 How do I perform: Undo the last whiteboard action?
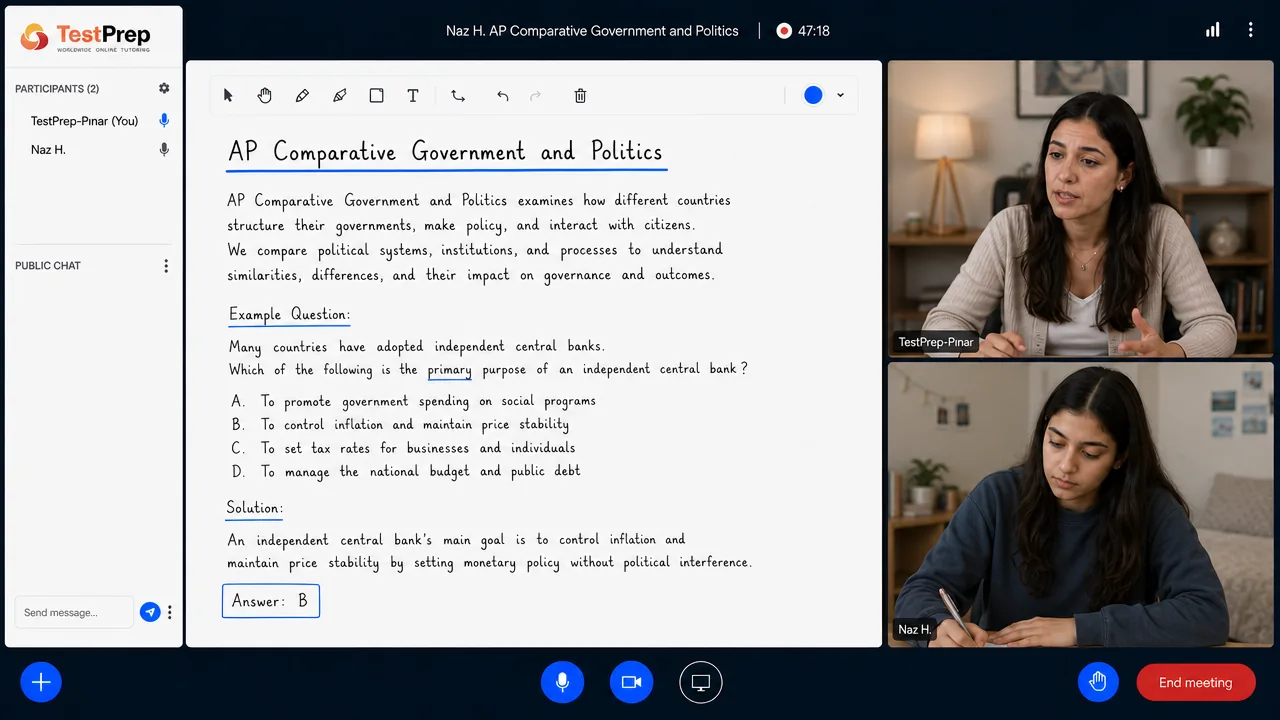point(503,96)
